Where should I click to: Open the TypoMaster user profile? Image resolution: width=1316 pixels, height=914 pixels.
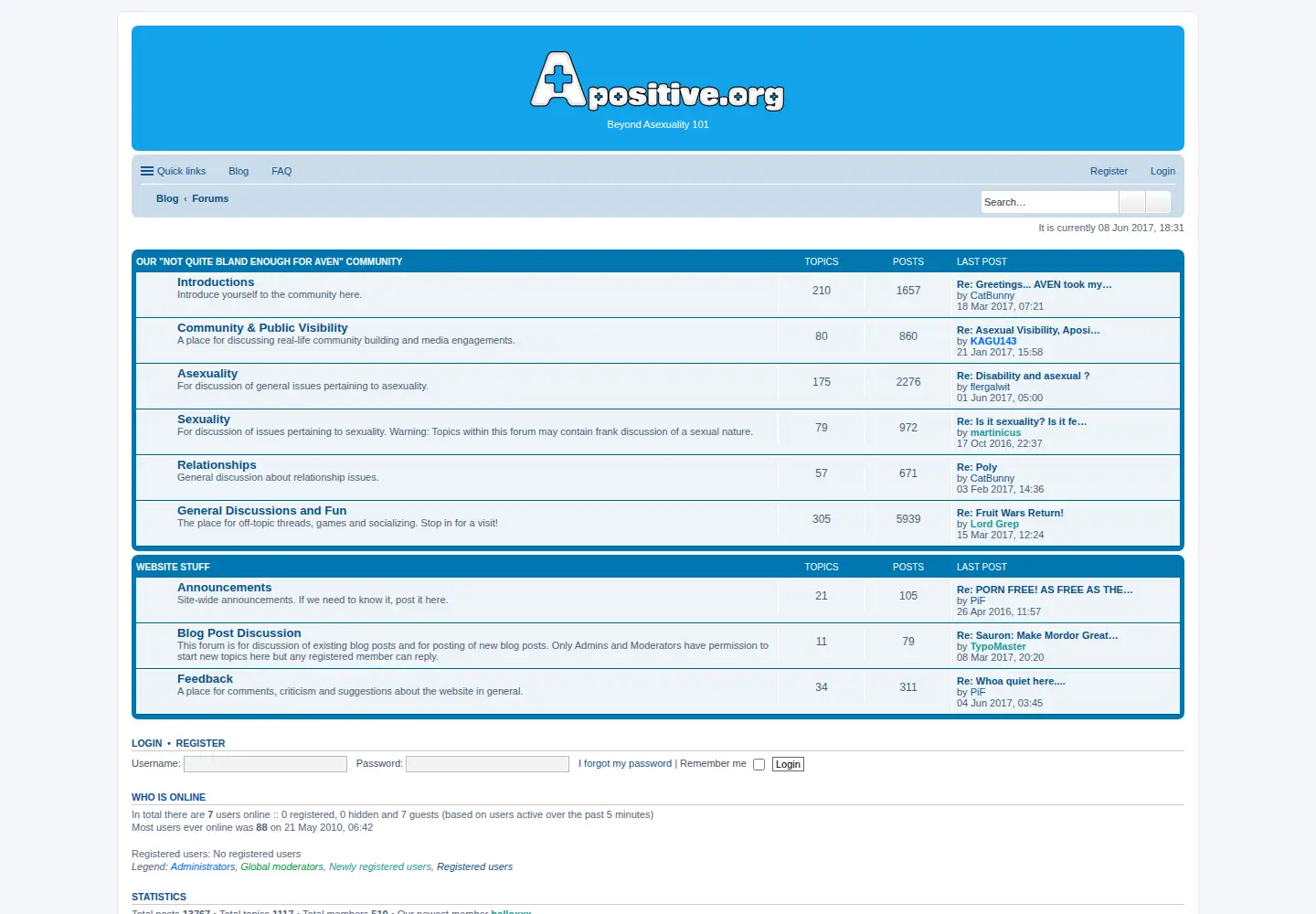[x=998, y=646]
